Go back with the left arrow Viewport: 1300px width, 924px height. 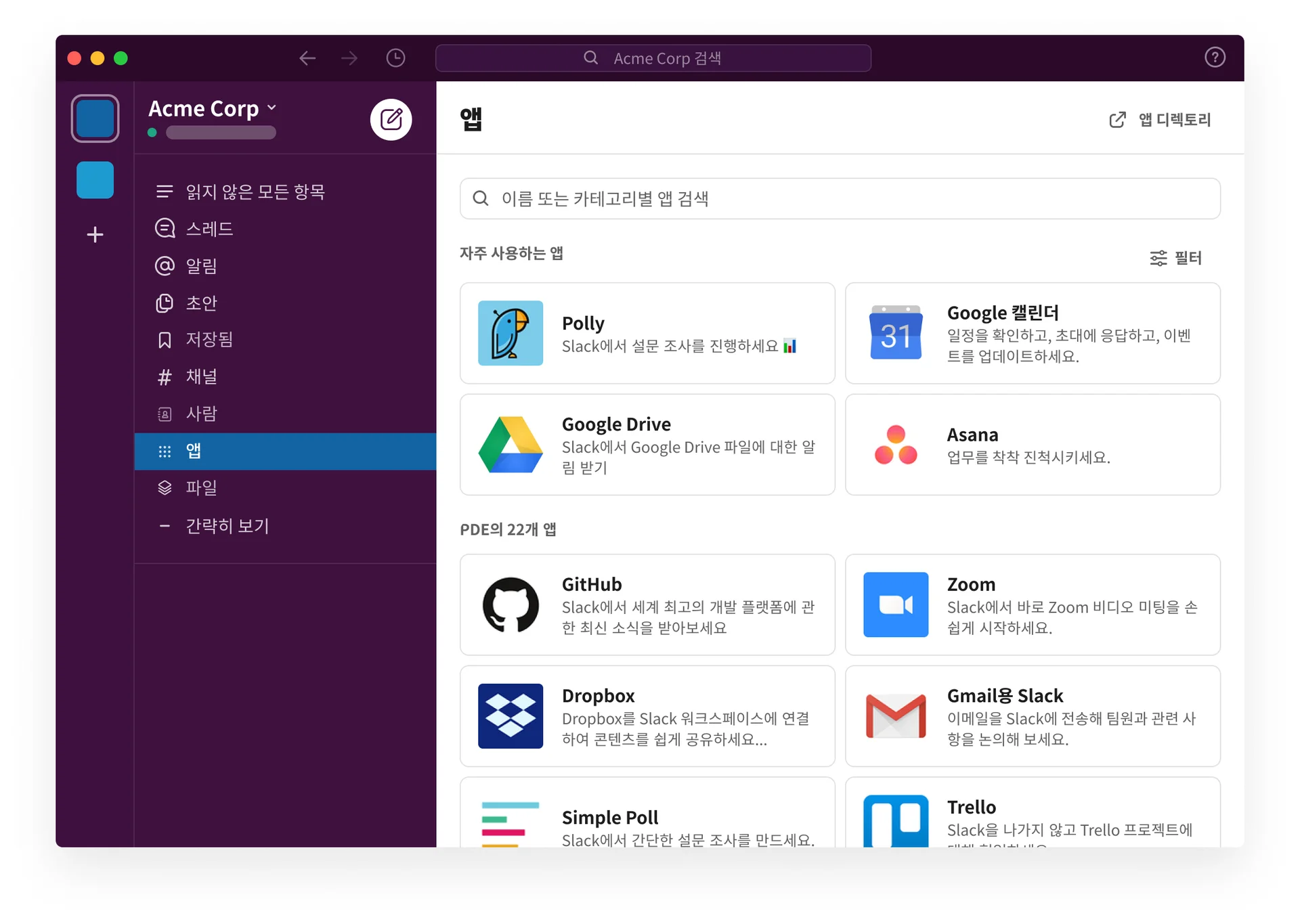coord(307,58)
